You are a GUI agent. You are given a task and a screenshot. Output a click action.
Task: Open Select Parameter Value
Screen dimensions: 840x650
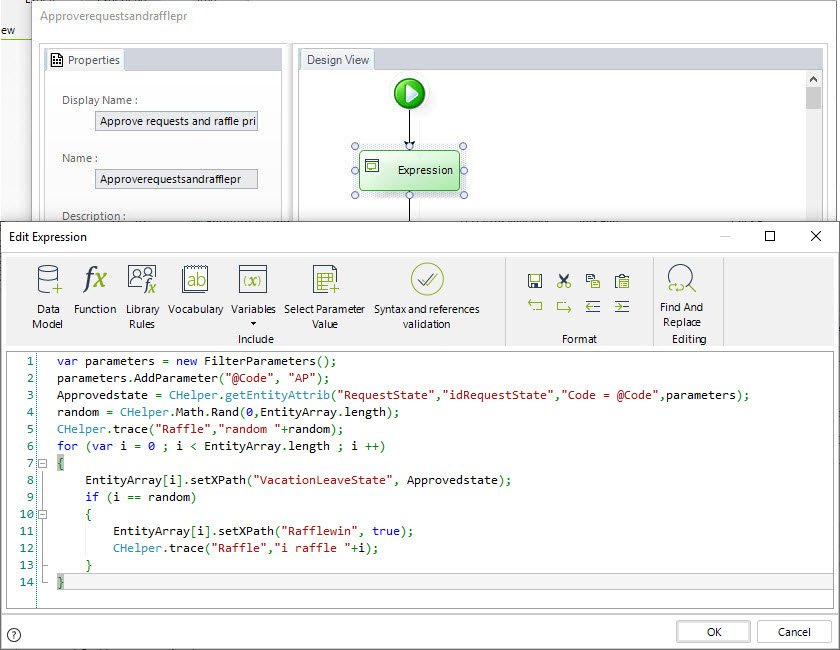pyautogui.click(x=325, y=297)
